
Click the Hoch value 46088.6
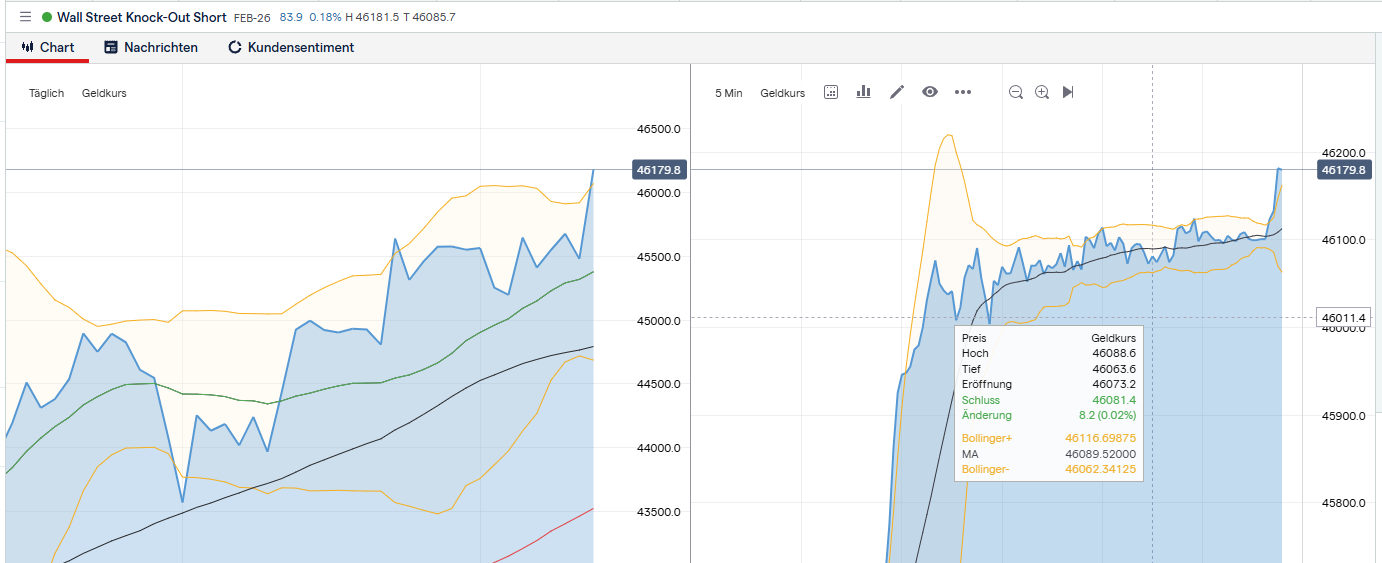[x=1114, y=353]
